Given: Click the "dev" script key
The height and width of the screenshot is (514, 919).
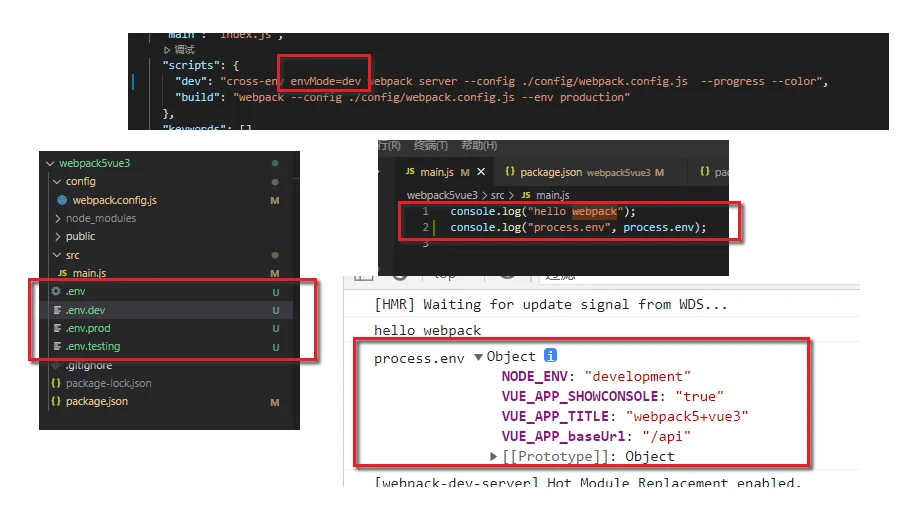Looking at the screenshot, I should pyautogui.click(x=191, y=81).
